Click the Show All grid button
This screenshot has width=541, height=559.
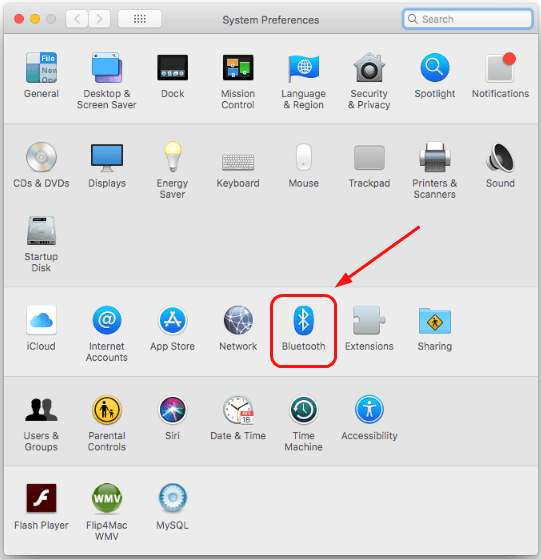(x=139, y=19)
